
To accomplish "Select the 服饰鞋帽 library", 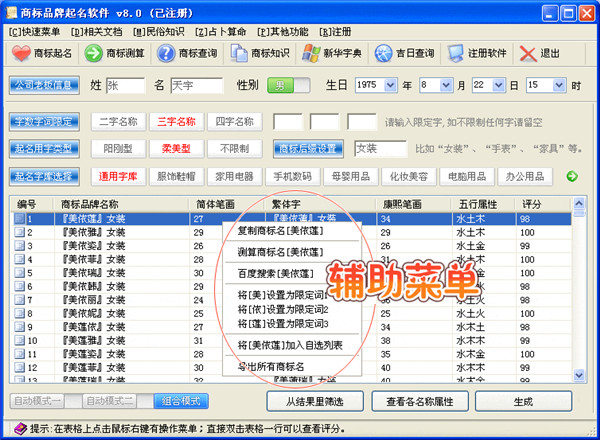I will tap(176, 176).
